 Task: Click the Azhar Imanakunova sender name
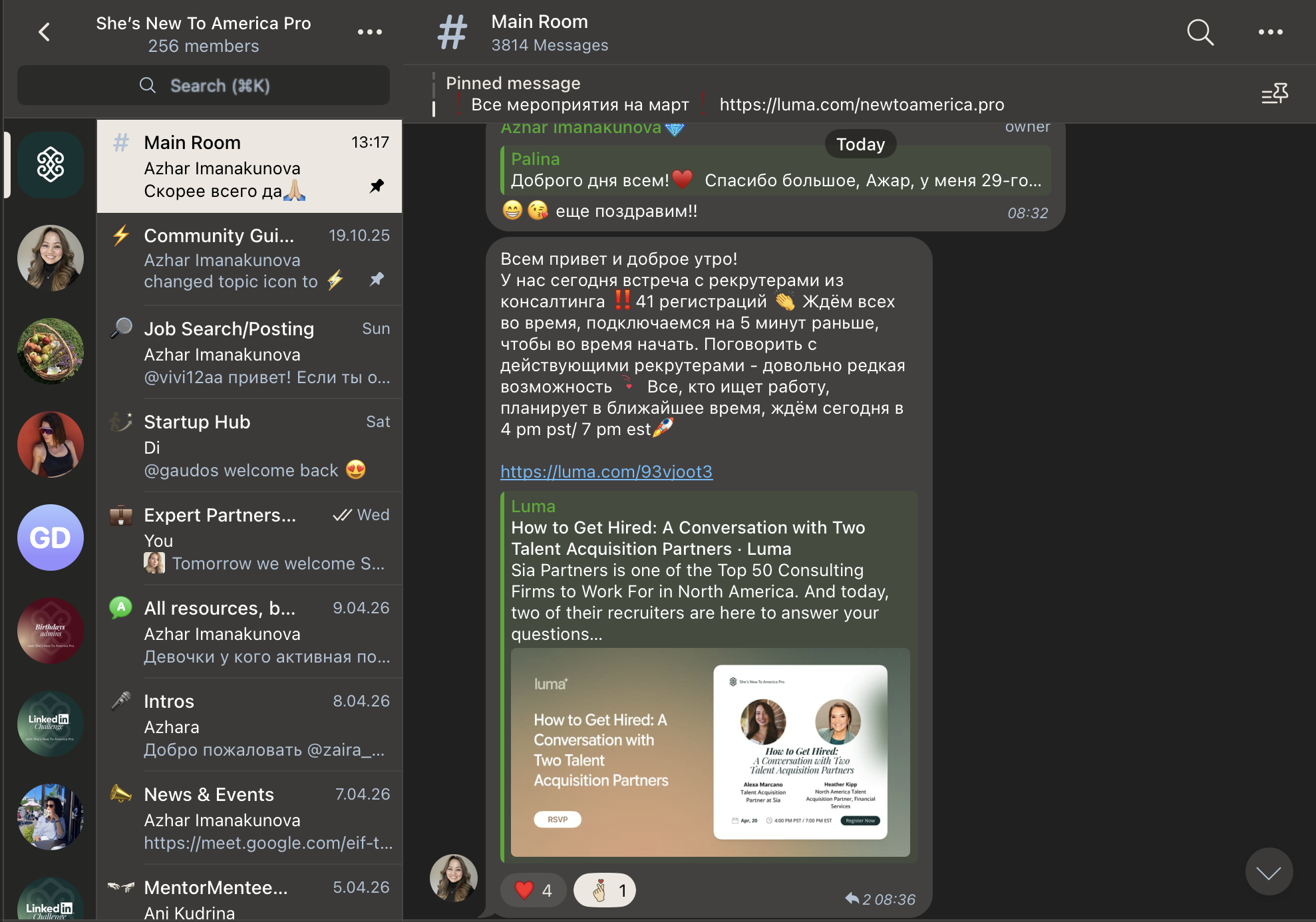coord(581,128)
